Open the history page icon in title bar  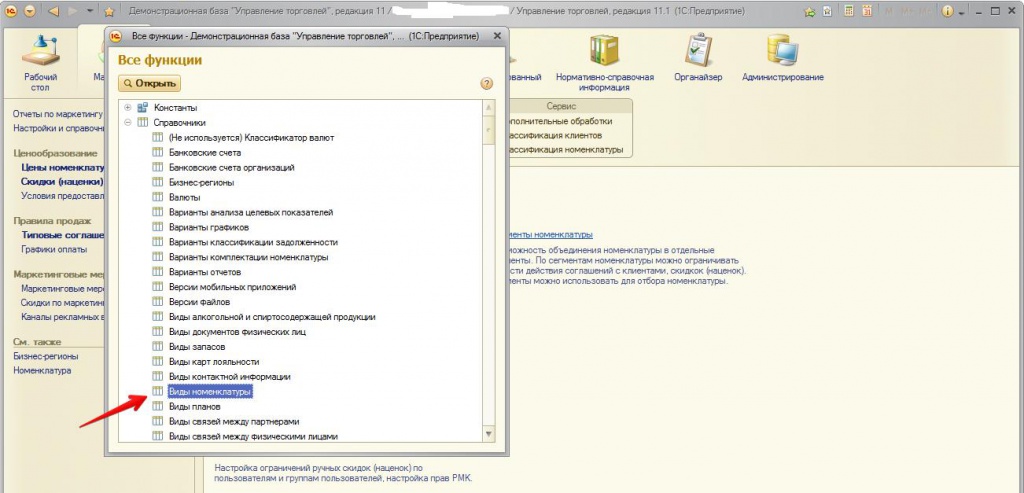click(x=827, y=12)
